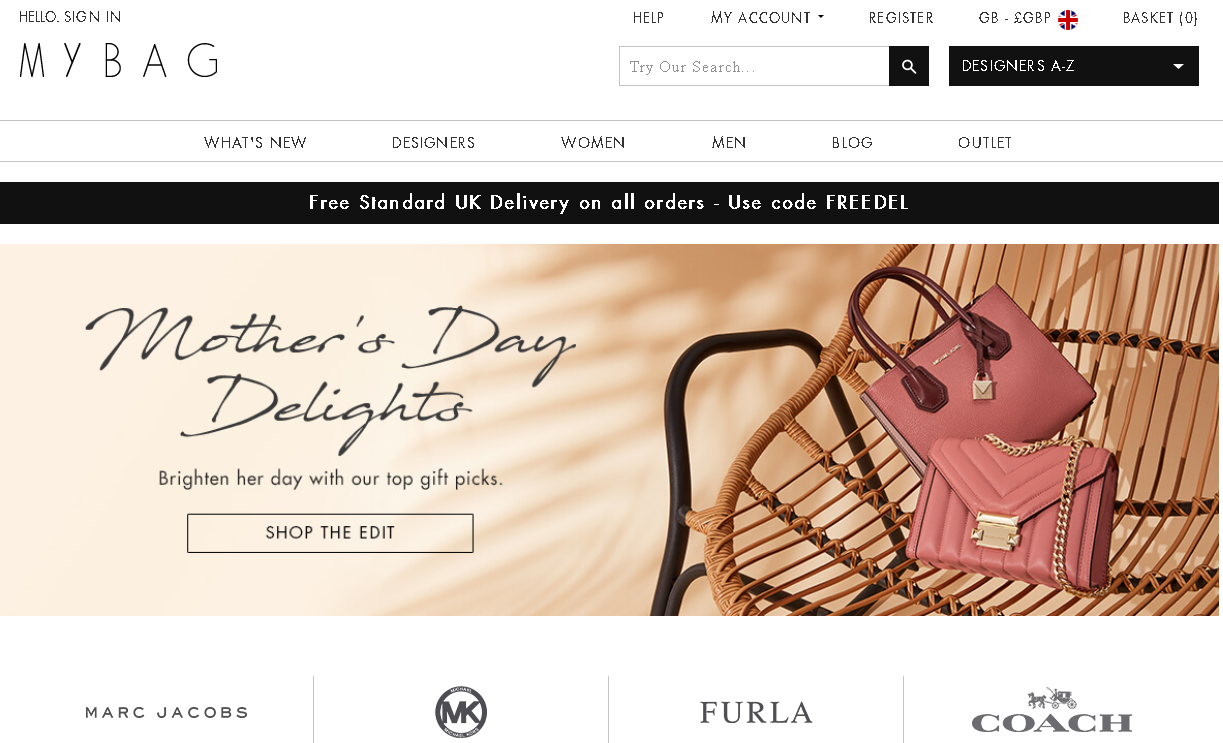Open the GB - £GBP currency selector

pyautogui.click(x=1028, y=19)
